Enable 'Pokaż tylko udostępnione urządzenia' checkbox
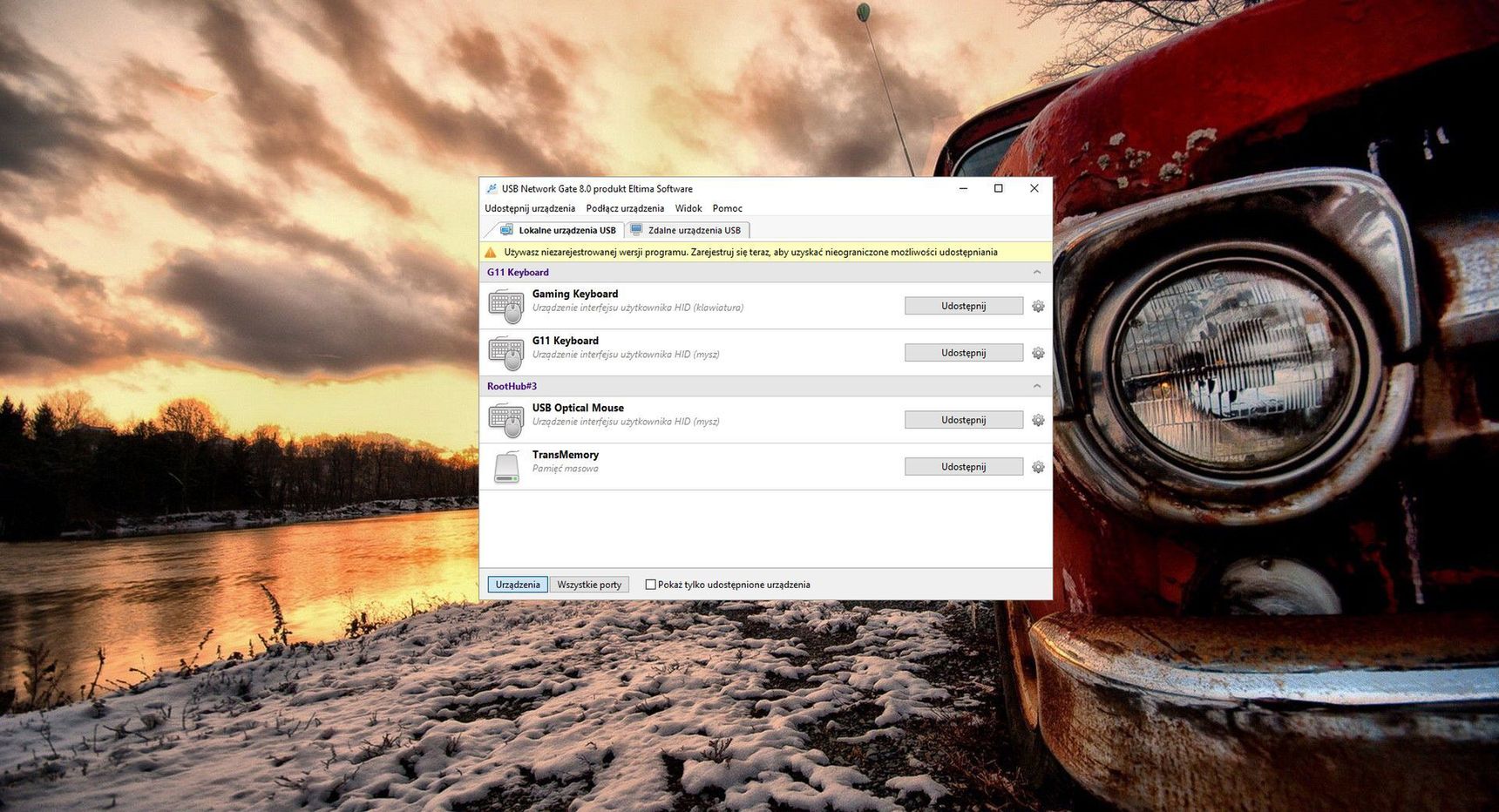 coord(650,585)
